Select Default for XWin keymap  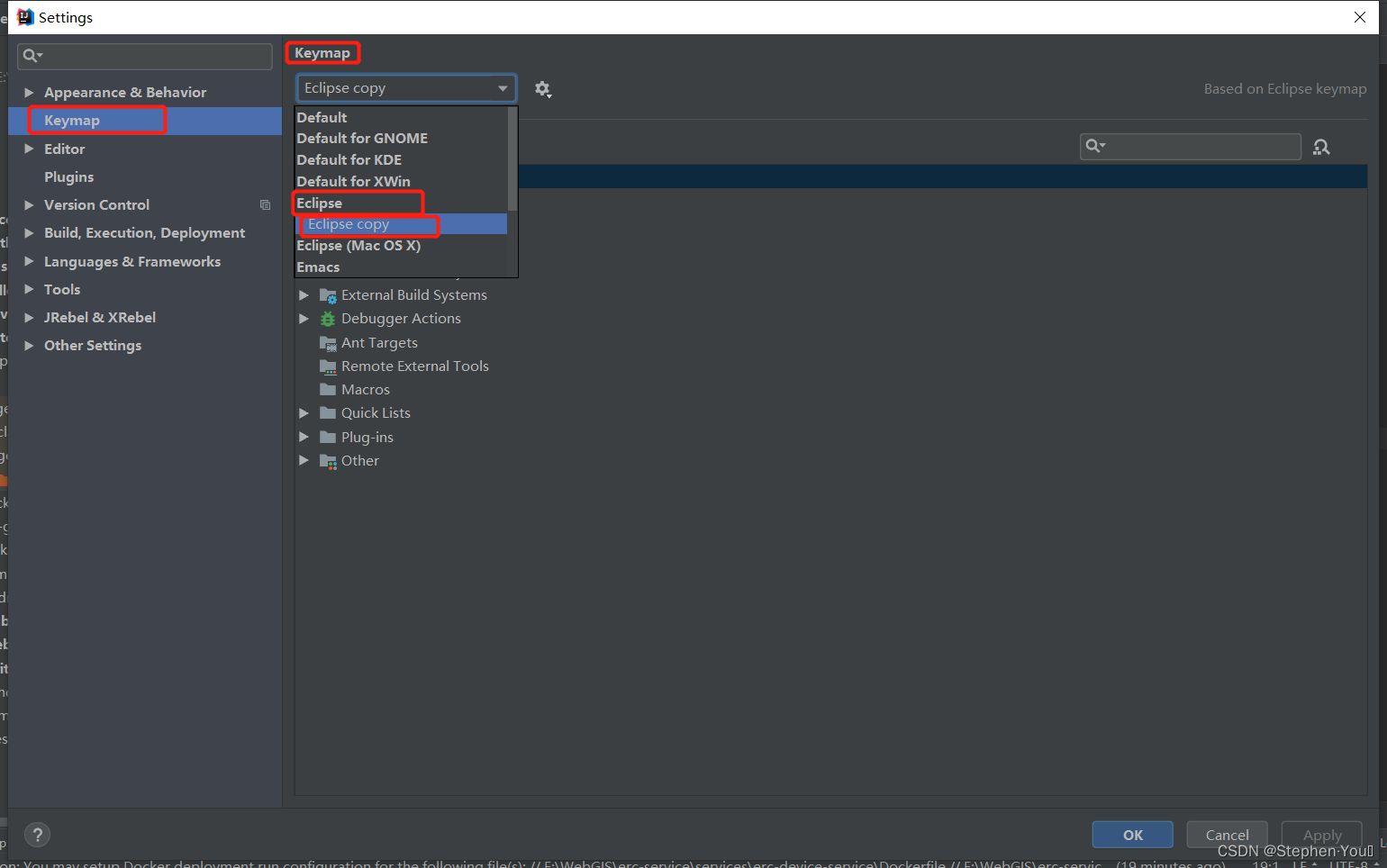402,182
